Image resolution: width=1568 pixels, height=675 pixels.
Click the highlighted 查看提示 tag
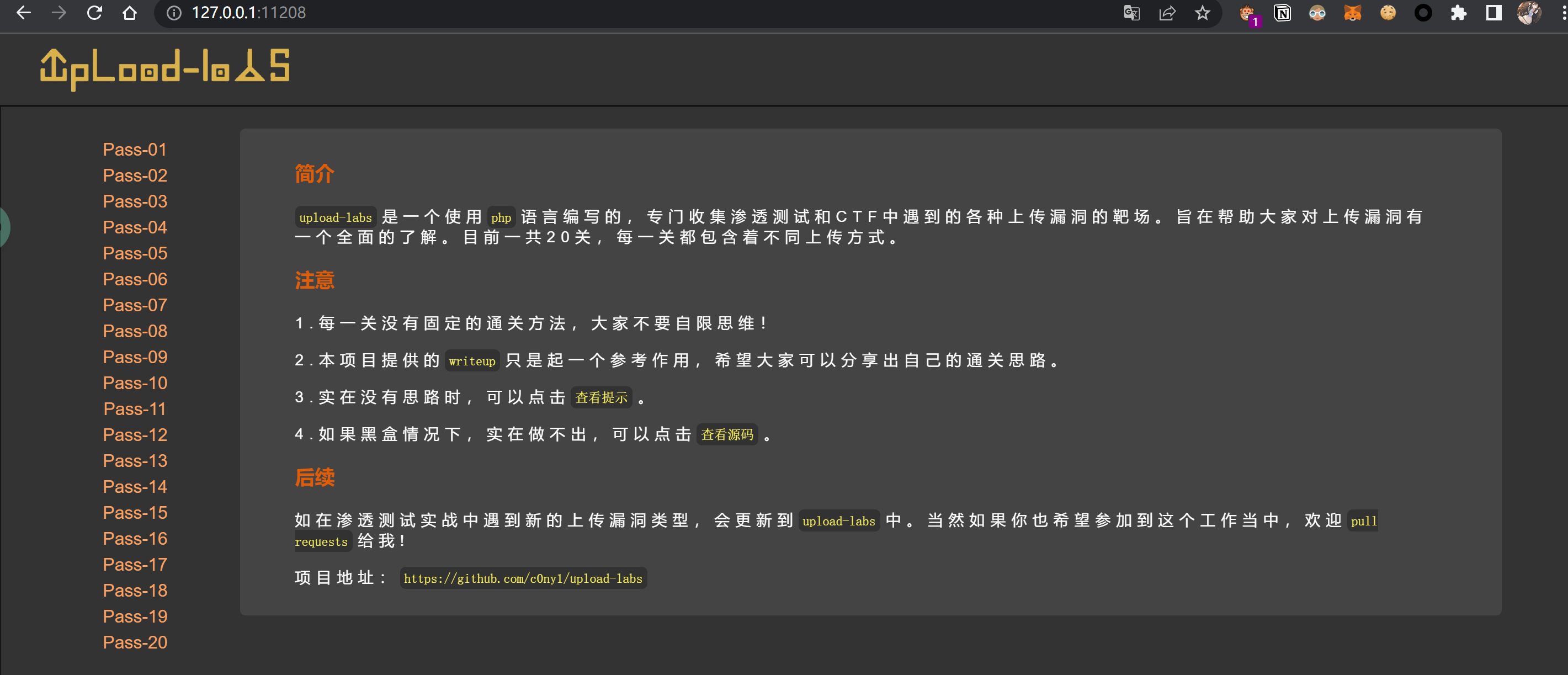602,398
